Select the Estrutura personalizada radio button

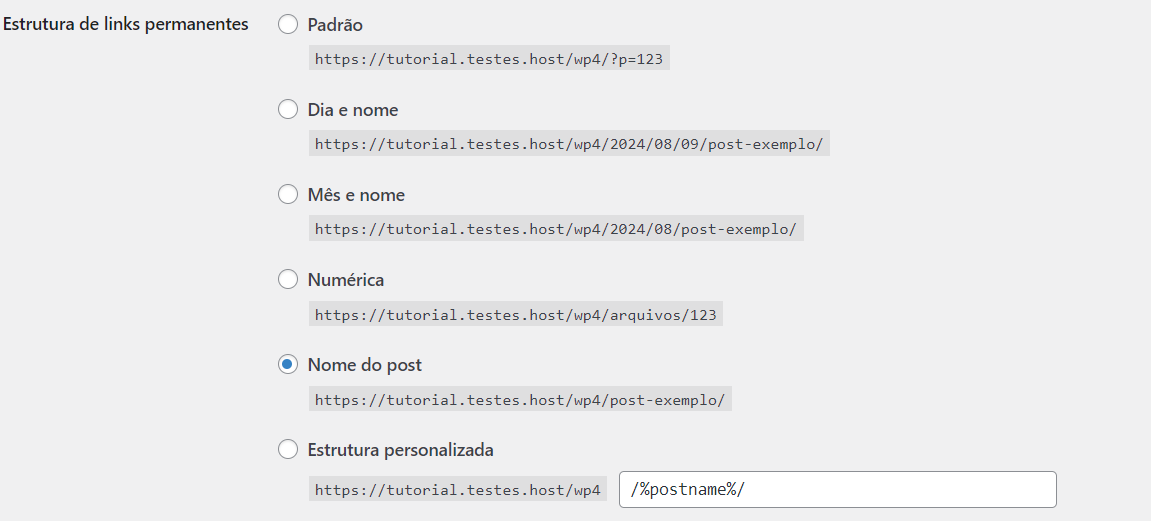(288, 450)
